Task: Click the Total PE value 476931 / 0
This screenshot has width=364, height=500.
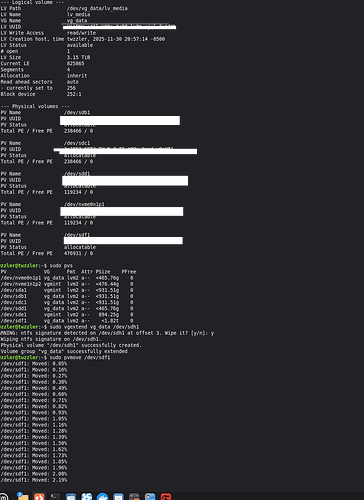Action: click(x=78, y=253)
